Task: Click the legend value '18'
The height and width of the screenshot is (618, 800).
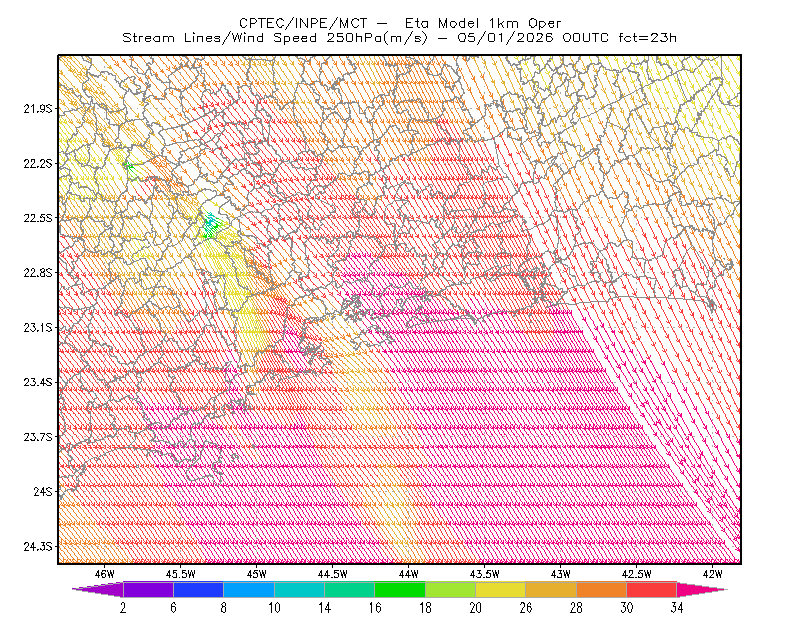Action: [425, 608]
